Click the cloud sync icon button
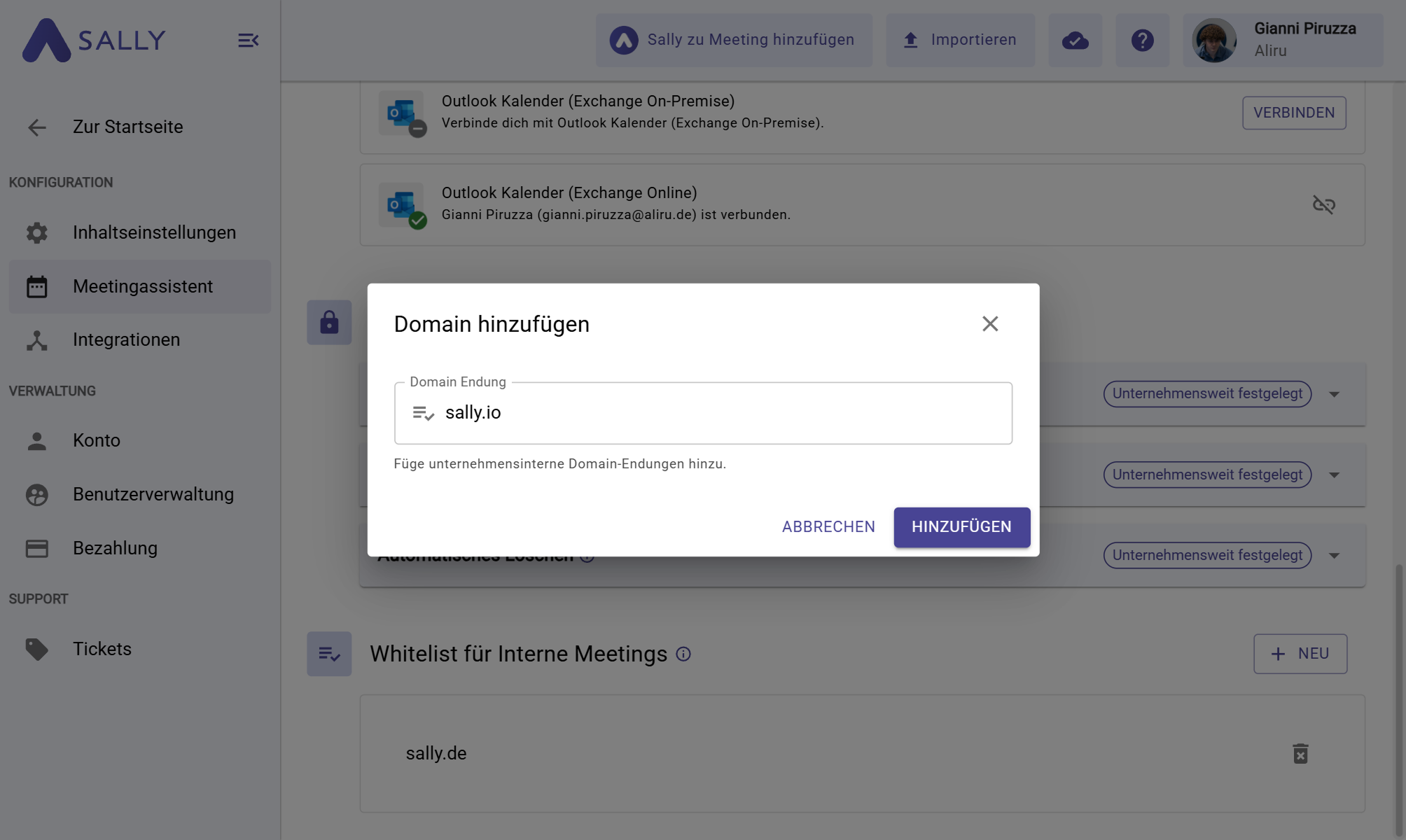 coord(1075,41)
